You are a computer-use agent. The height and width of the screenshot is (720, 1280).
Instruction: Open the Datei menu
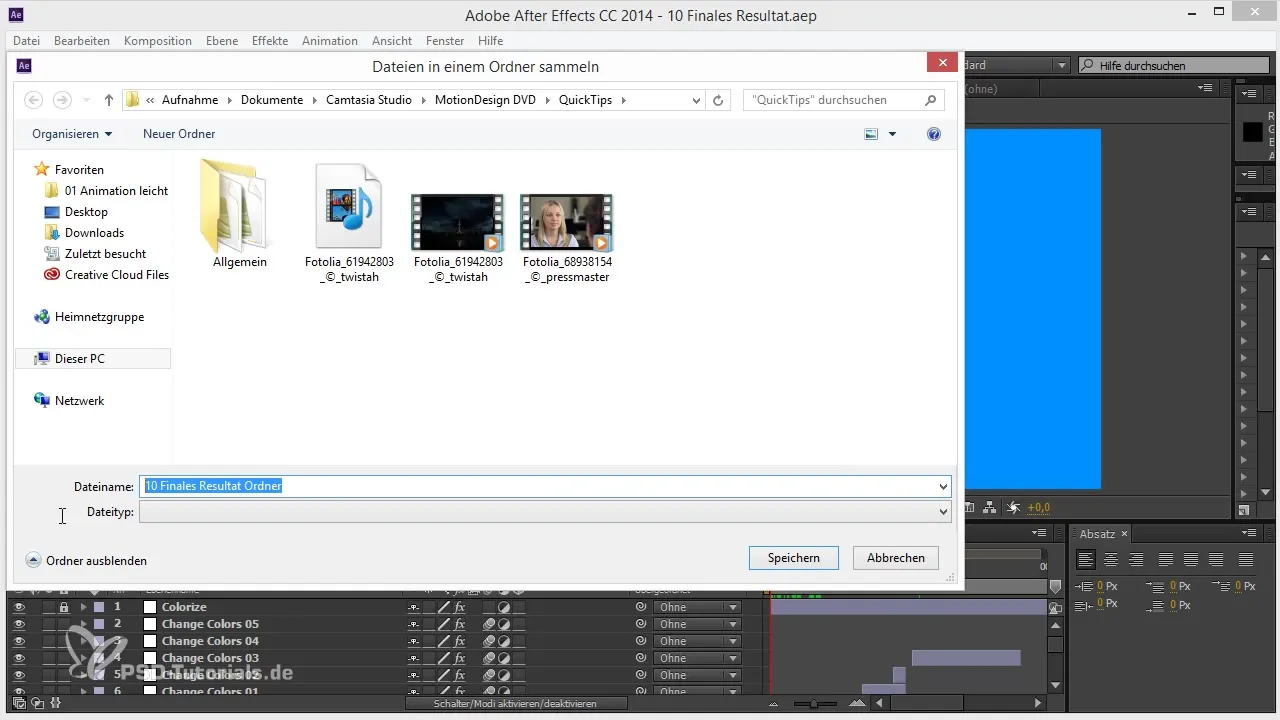tap(27, 41)
